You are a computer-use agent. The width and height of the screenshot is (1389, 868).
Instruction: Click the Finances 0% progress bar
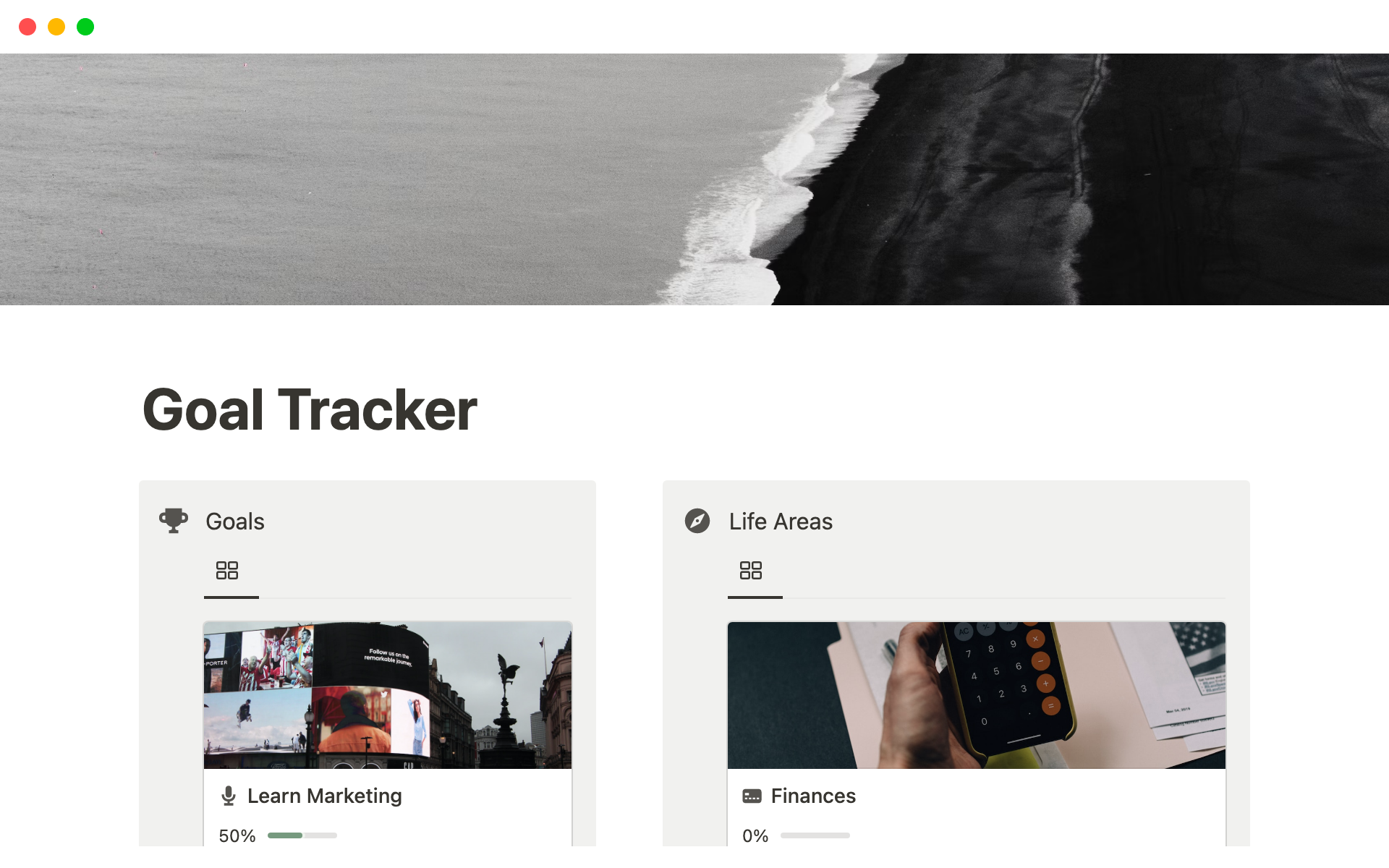click(815, 835)
